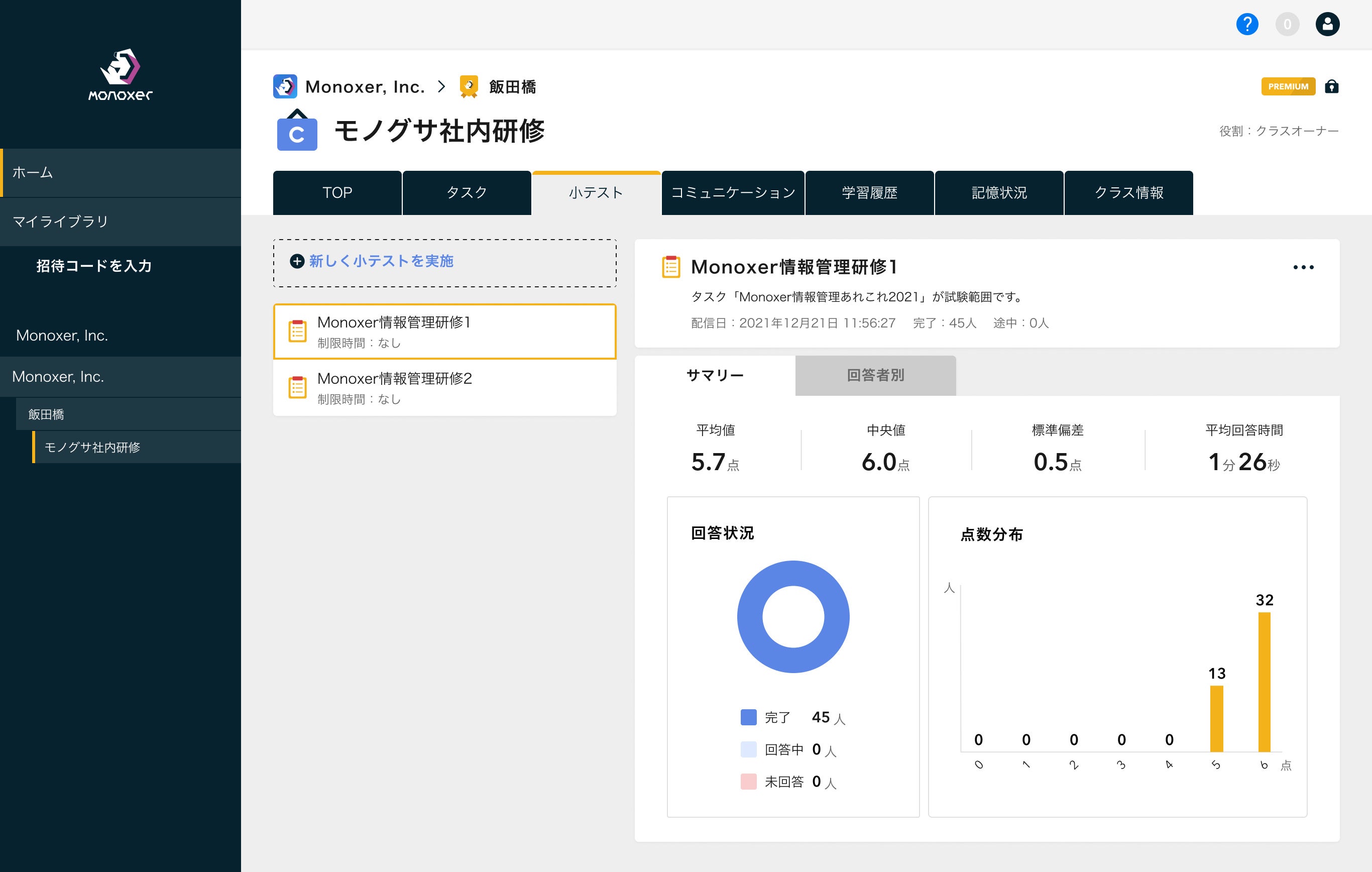This screenshot has height=872, width=1372.
Task: Switch to the 回答者別 tab
Action: [x=875, y=376]
